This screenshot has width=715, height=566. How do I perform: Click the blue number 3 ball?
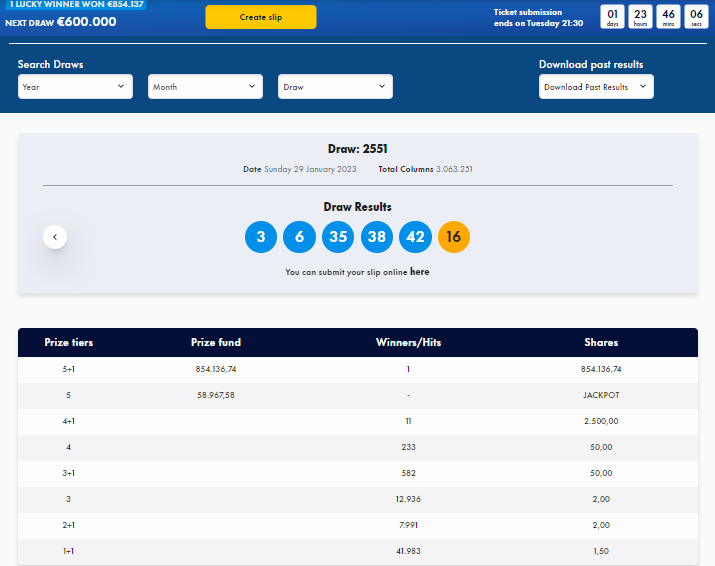coord(261,237)
